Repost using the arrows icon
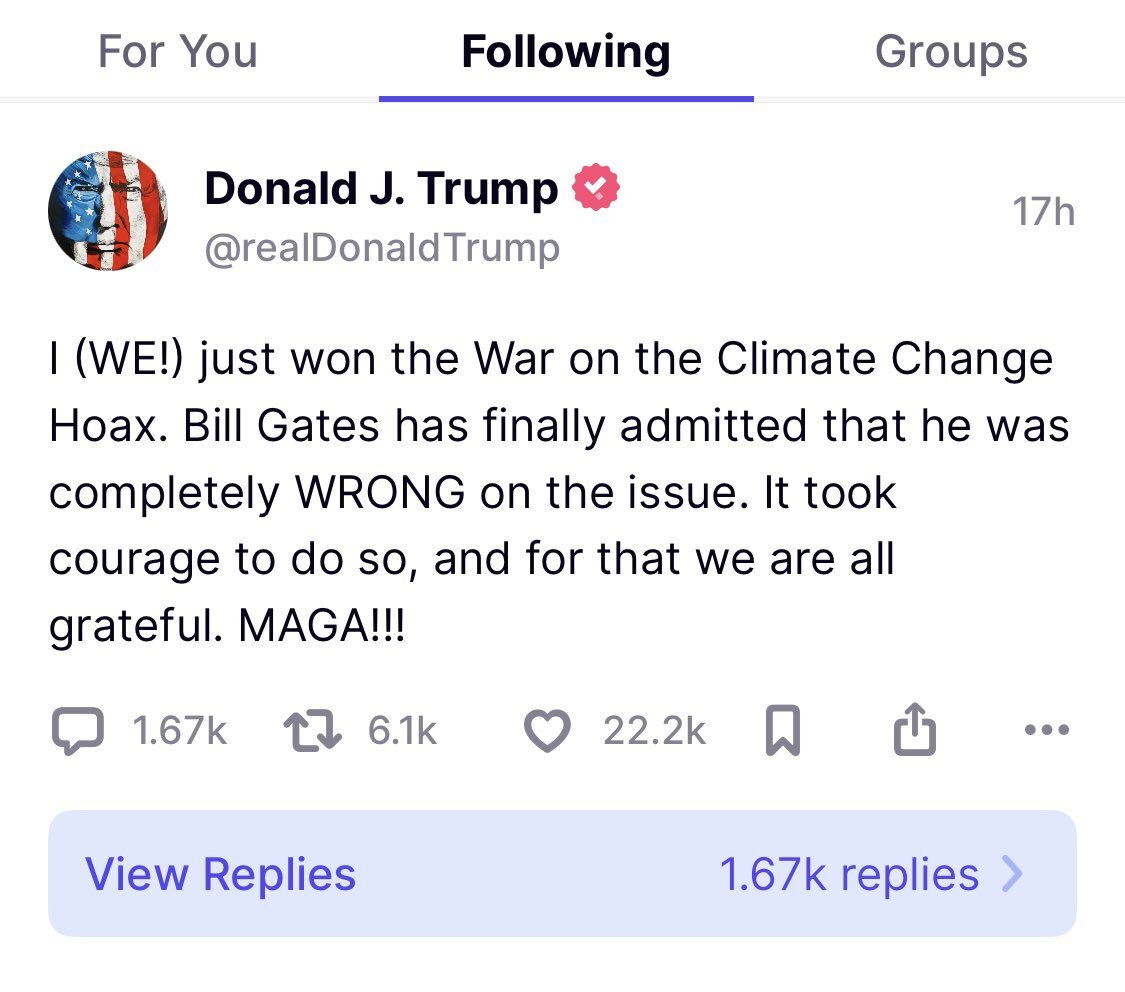The width and height of the screenshot is (1125, 992). coord(314,732)
